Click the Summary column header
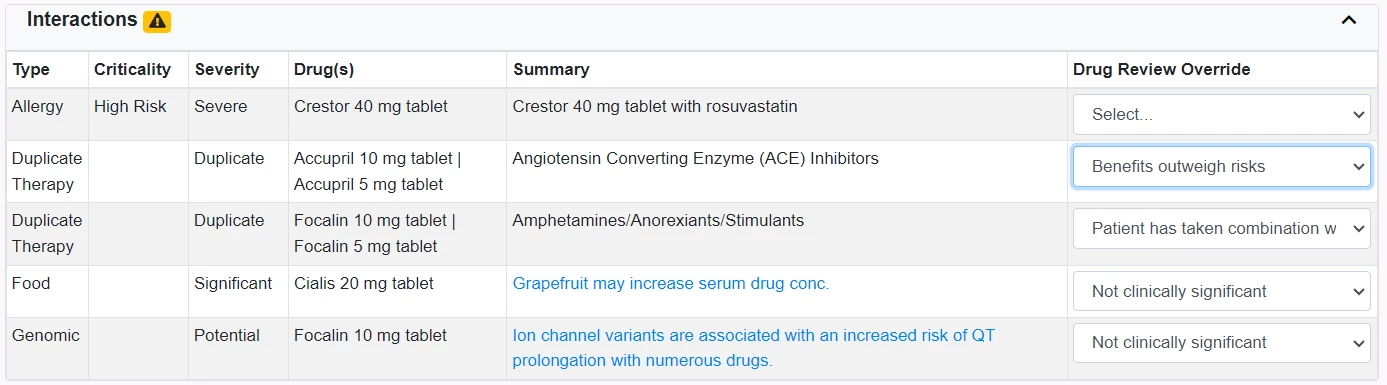The height and width of the screenshot is (385, 1387). pyautogui.click(x=551, y=69)
